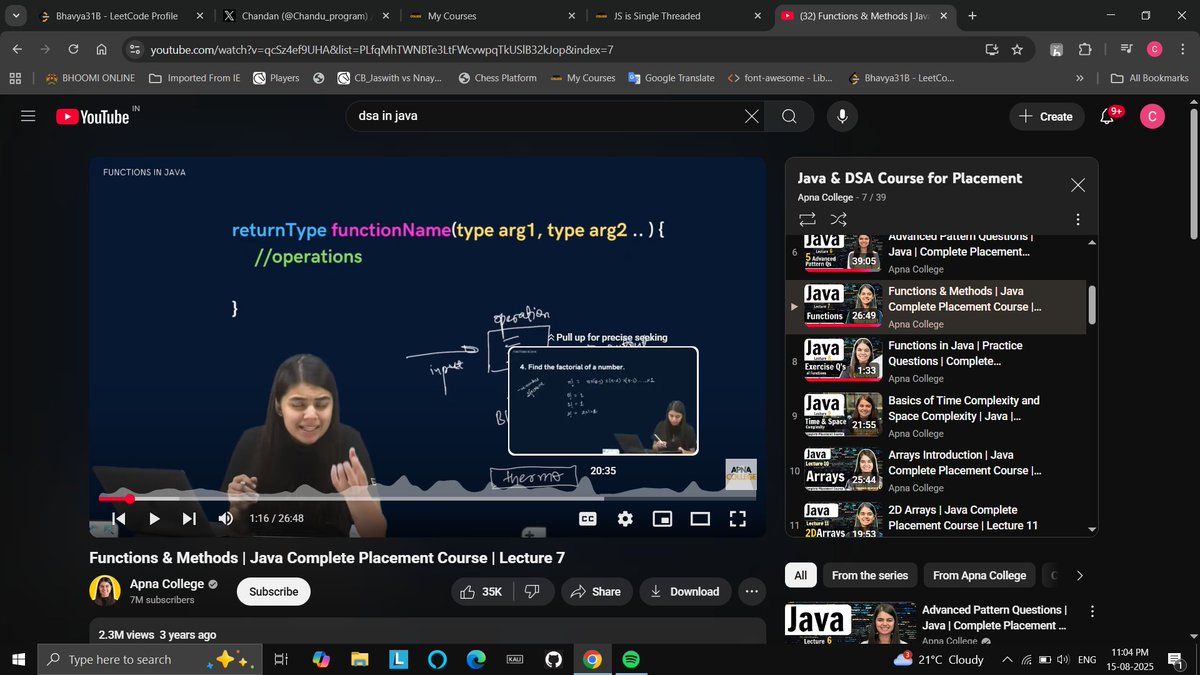1200x675 pixels.
Task: Go to the YouTube home logo
Action: tap(93, 116)
